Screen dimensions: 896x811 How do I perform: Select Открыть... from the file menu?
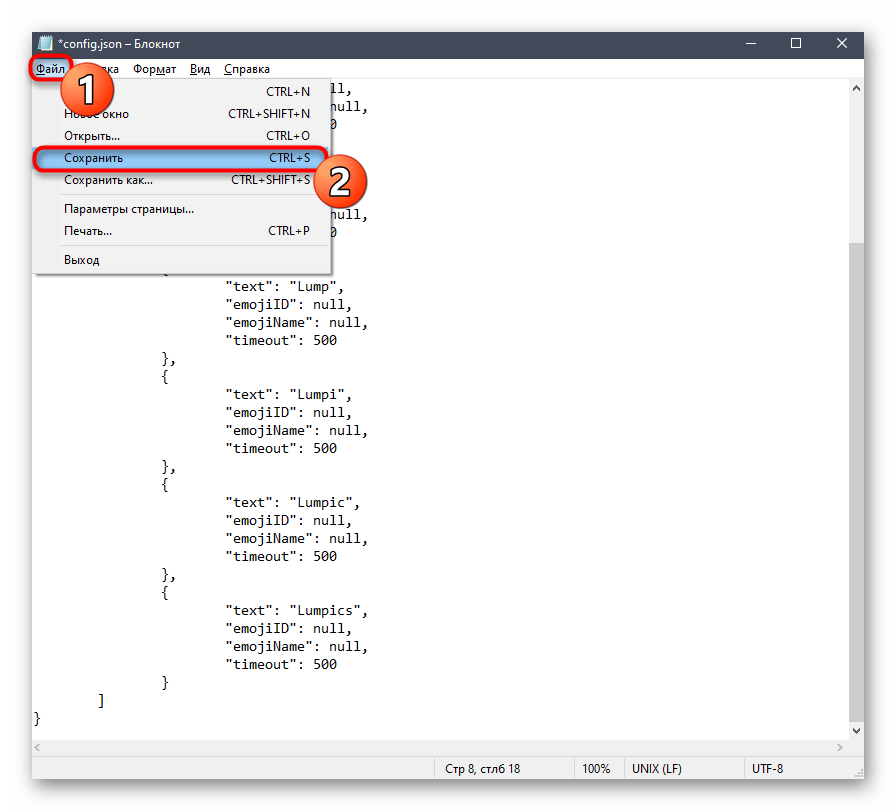[181, 136]
